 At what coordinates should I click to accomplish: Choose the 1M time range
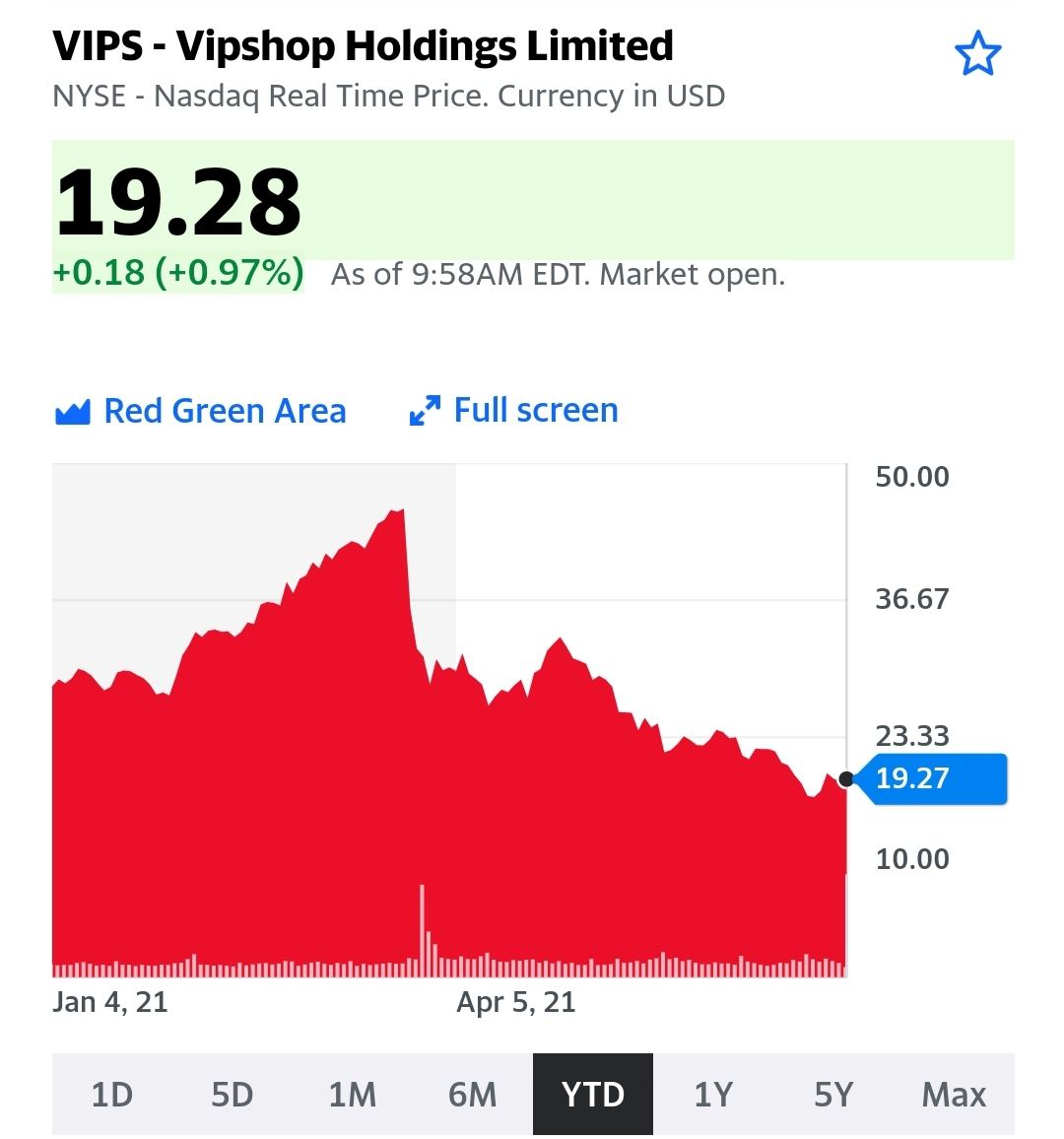coord(353,1095)
